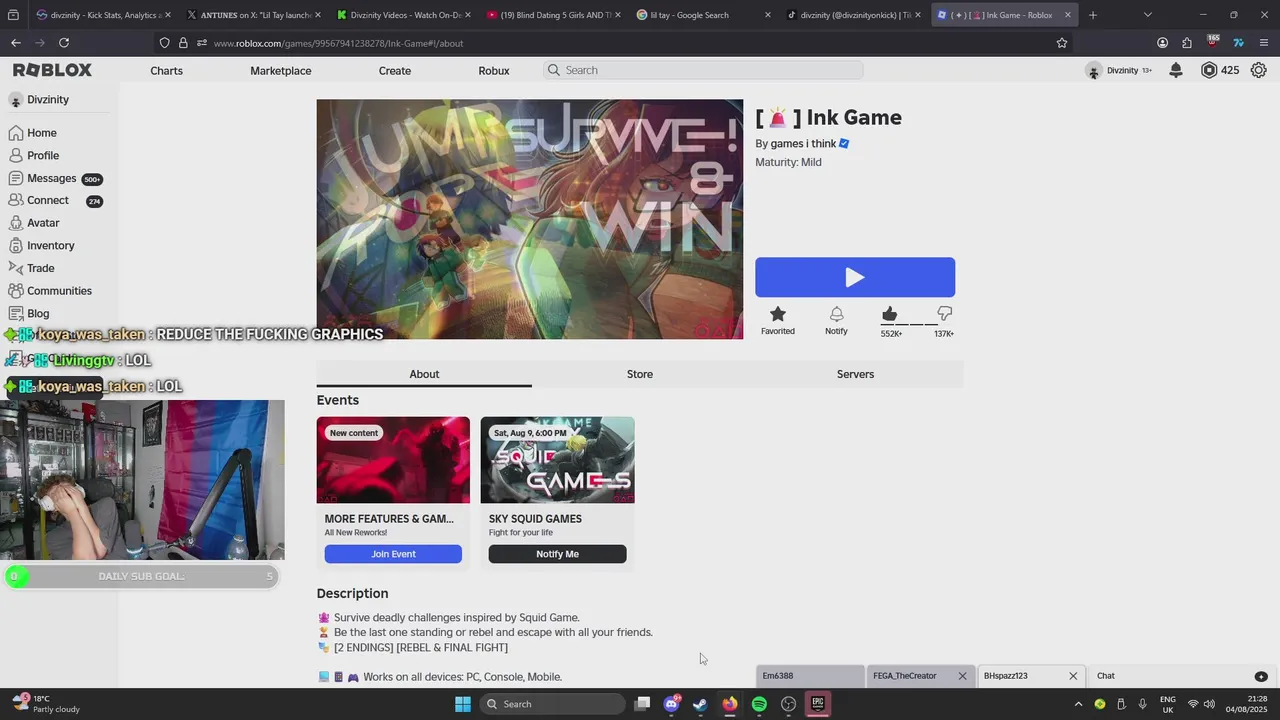Open Spotify from the taskbar
This screenshot has width=1280, height=720.
pos(759,704)
